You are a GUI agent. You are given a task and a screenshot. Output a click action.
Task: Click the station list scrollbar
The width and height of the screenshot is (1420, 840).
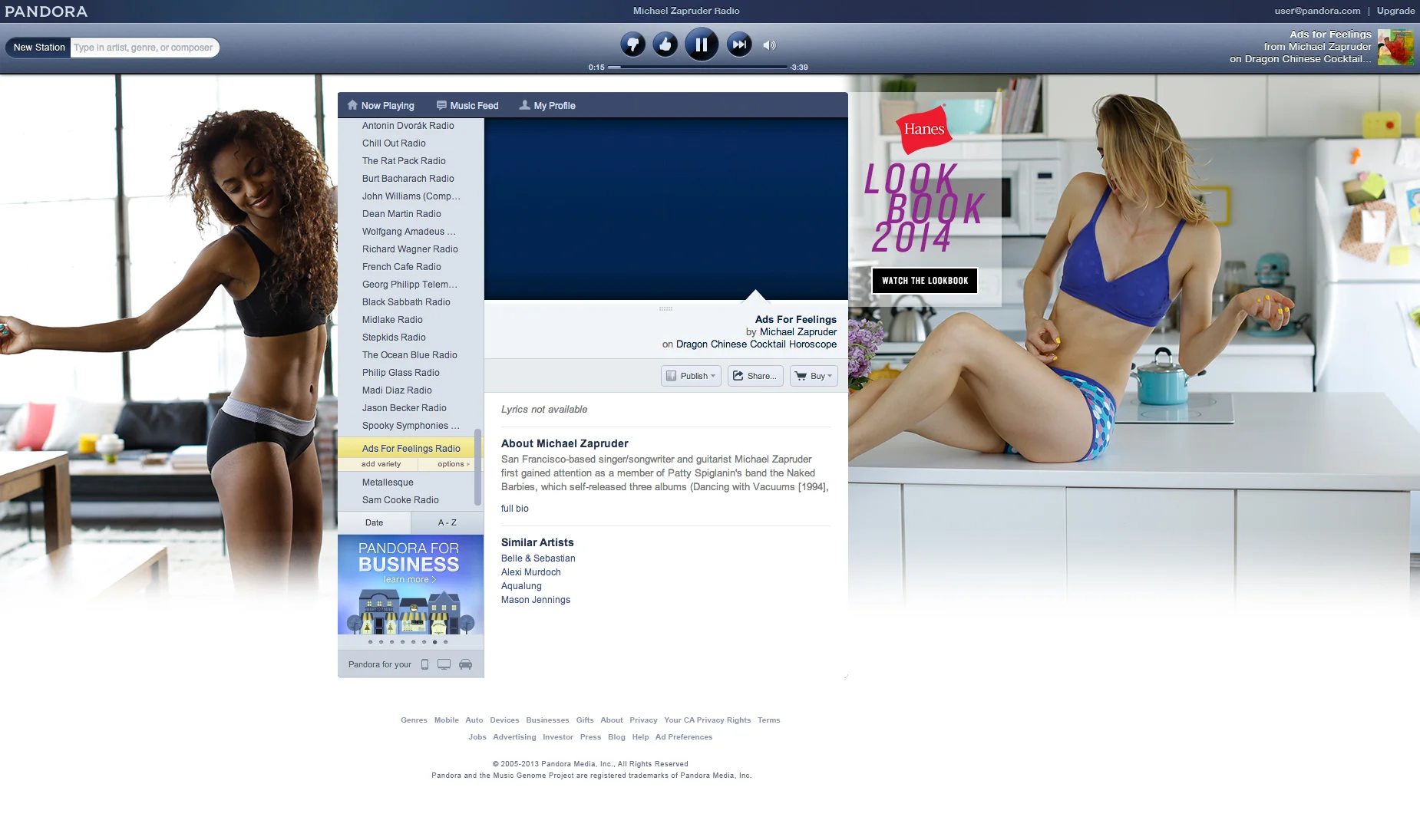pos(478,466)
